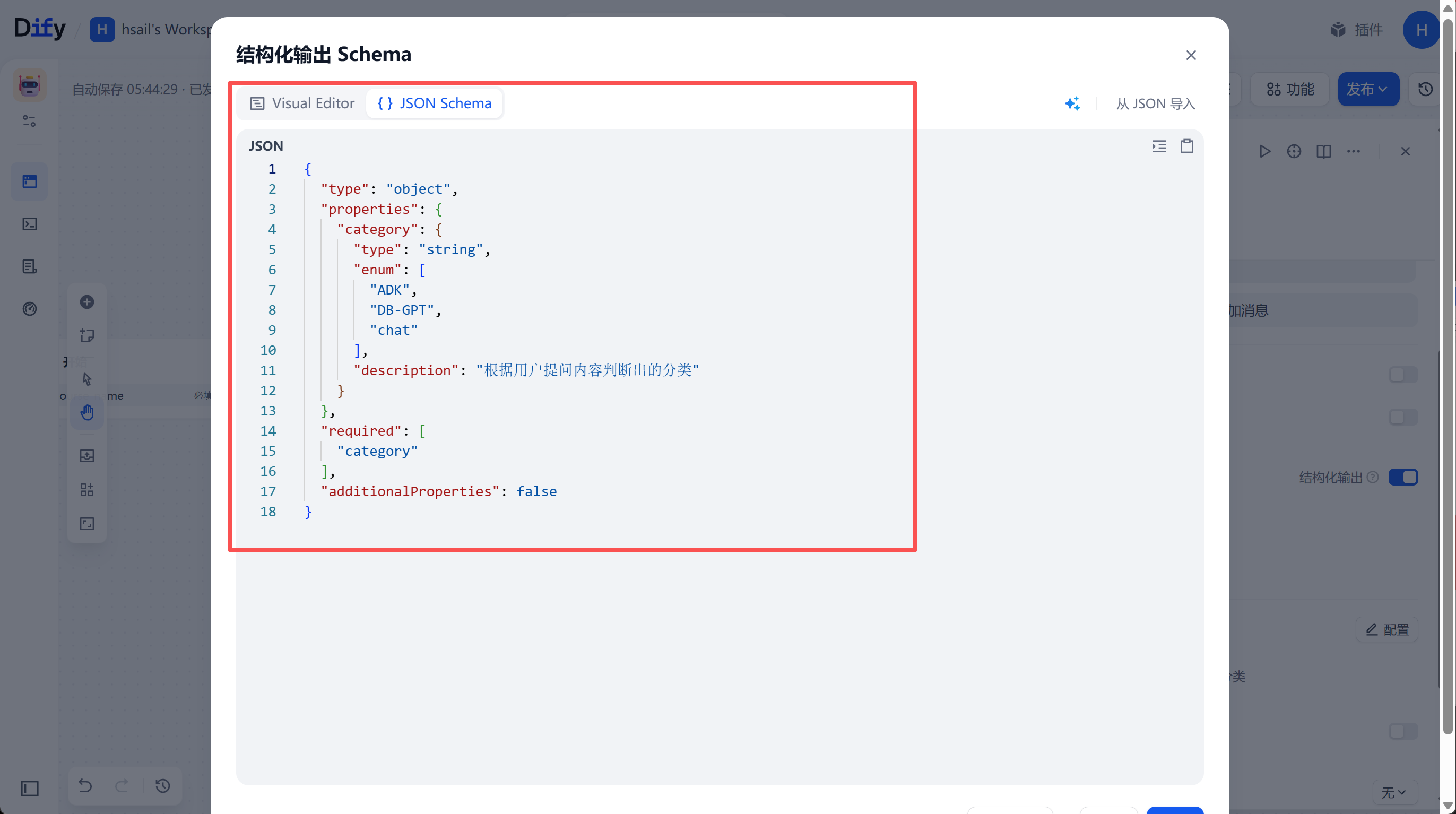Click the help icon next to 结构化输出
This screenshot has height=814, width=1456.
point(1372,478)
